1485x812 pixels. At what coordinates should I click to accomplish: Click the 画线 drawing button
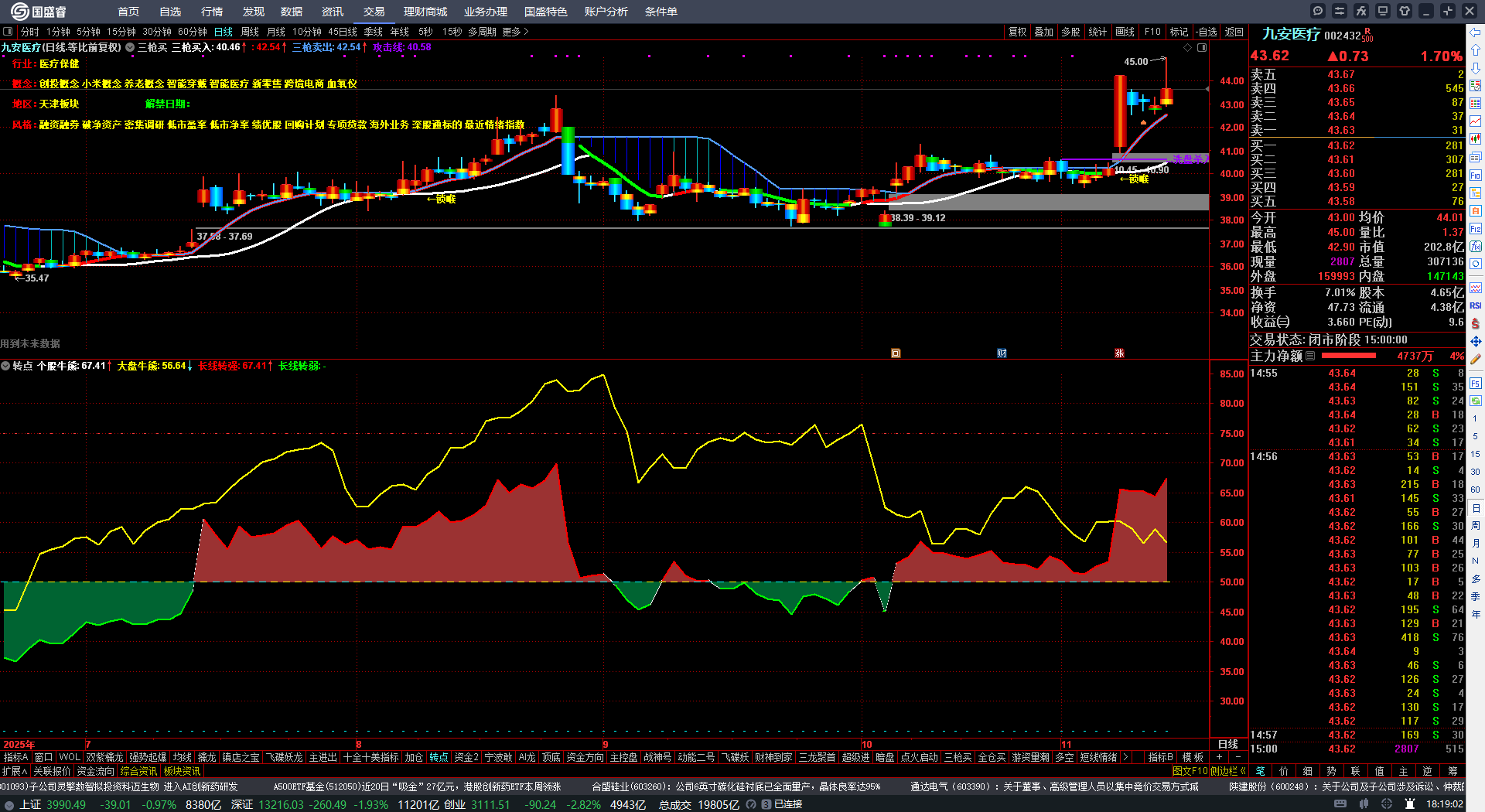coord(1125,32)
